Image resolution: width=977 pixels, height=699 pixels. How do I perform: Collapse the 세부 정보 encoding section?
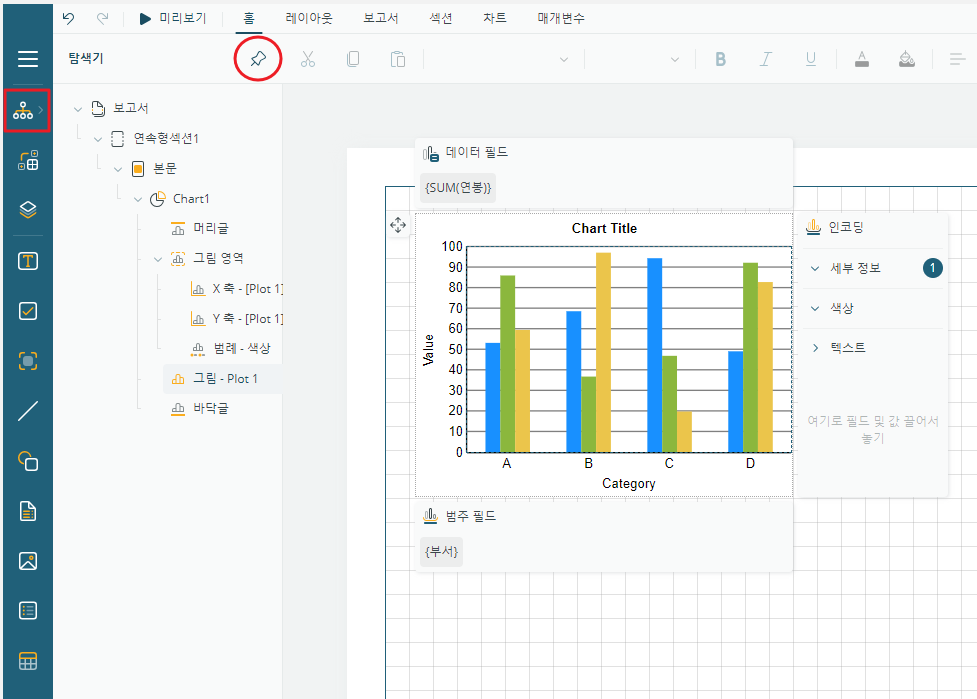(x=815, y=269)
